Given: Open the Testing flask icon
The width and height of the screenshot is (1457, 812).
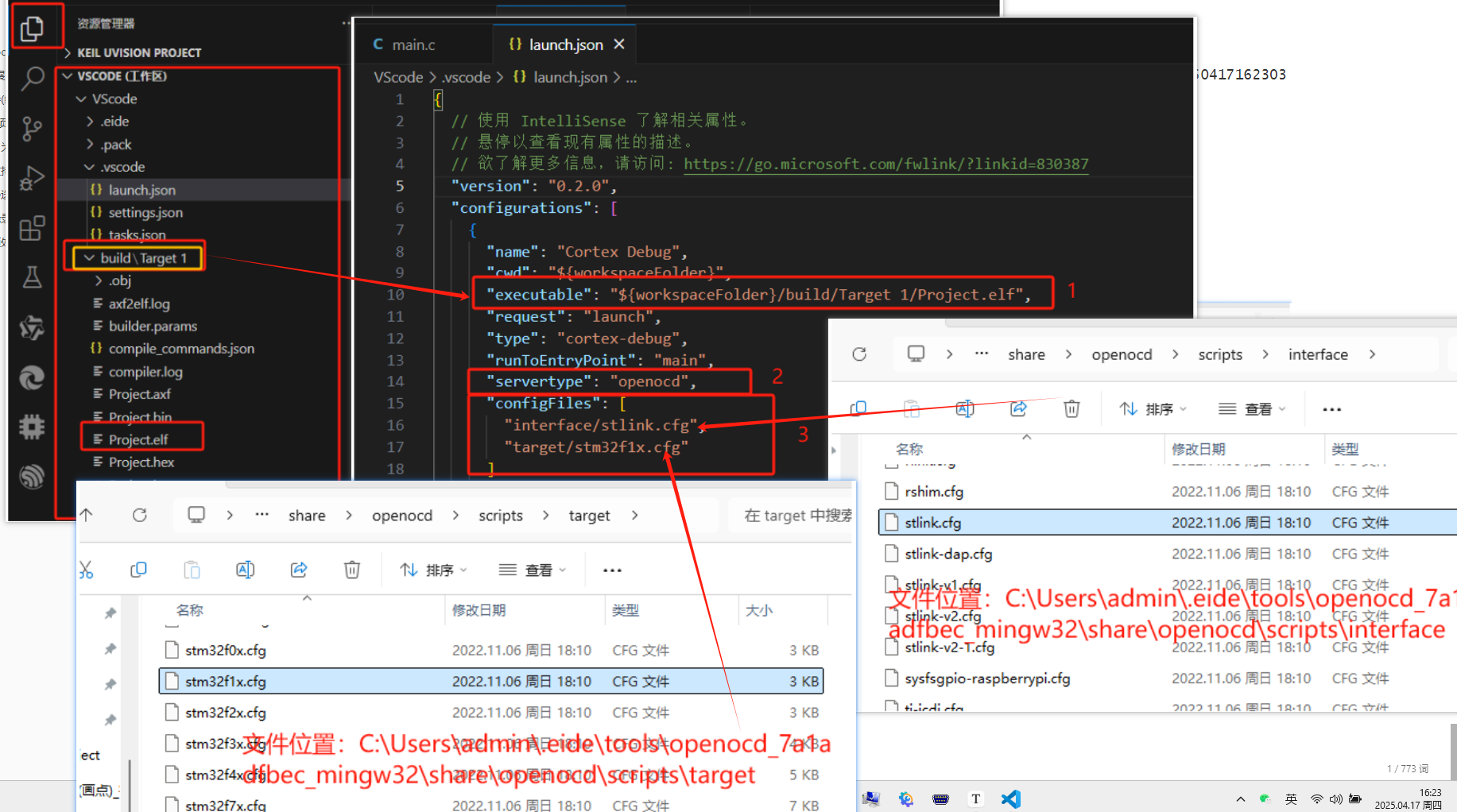Looking at the screenshot, I should point(32,277).
